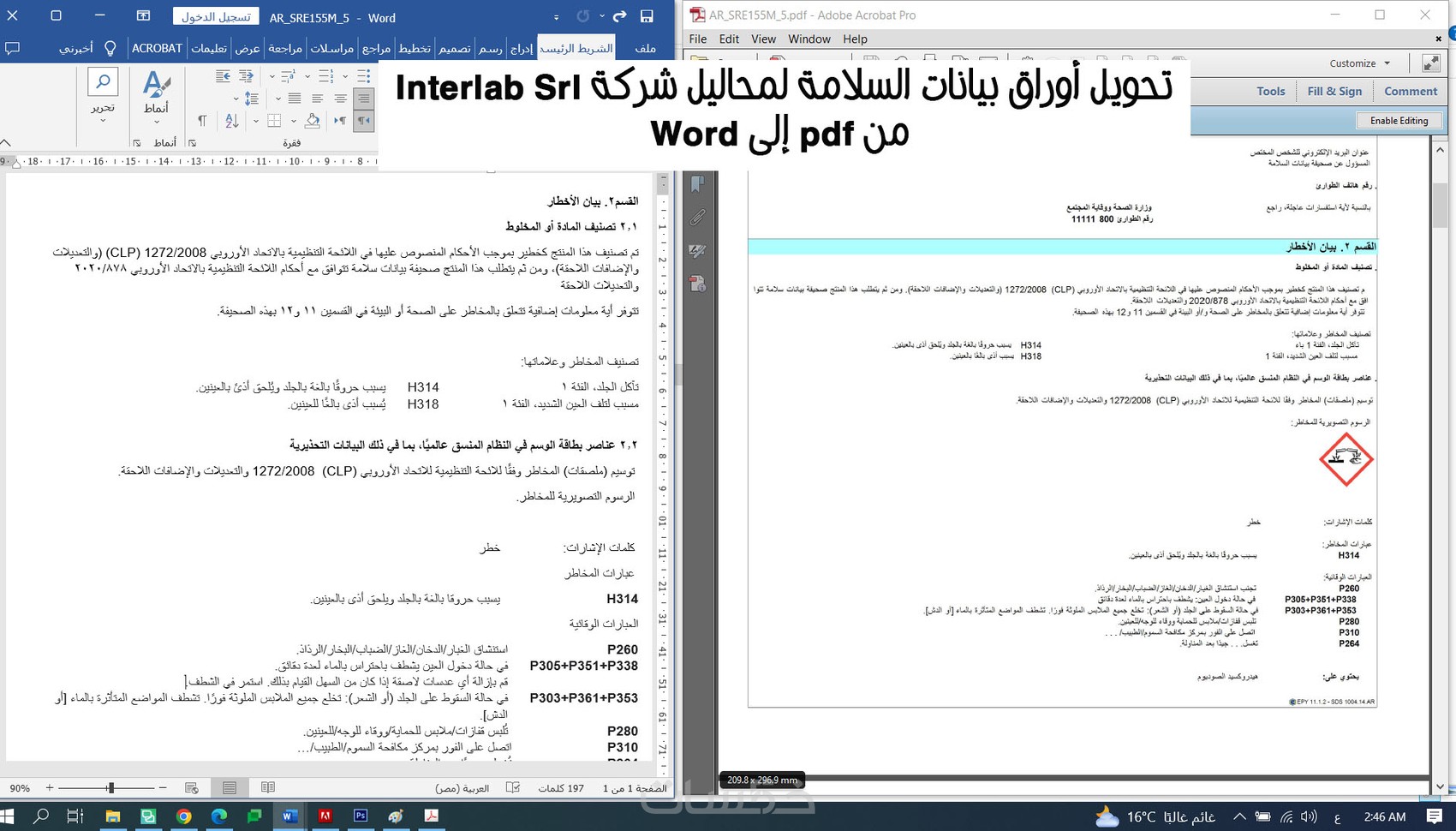Switch Acrobat to Read Mode with the expand icon
The image size is (1456, 831).
pos(1430,63)
